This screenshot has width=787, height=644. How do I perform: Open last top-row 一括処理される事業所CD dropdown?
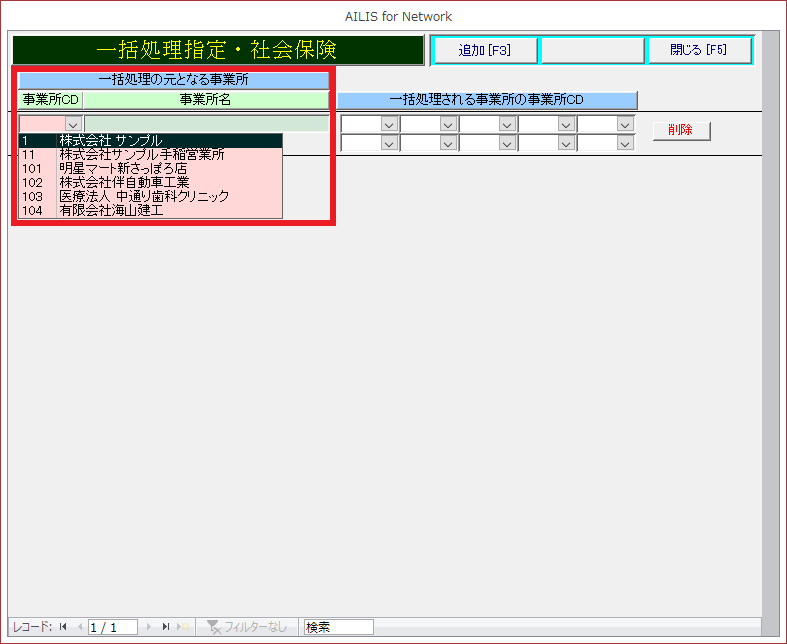[626, 125]
